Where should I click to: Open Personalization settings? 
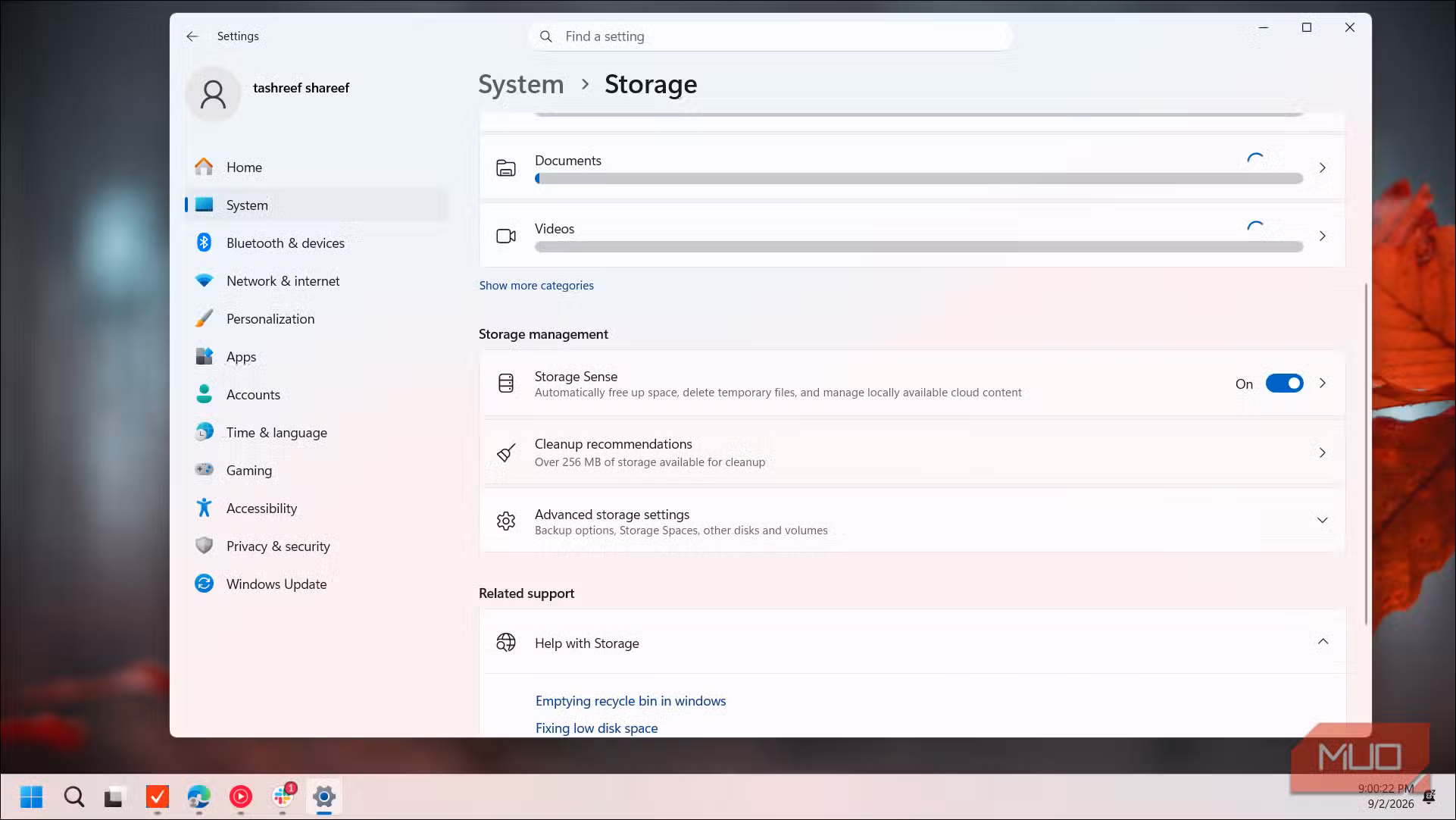[316, 319]
